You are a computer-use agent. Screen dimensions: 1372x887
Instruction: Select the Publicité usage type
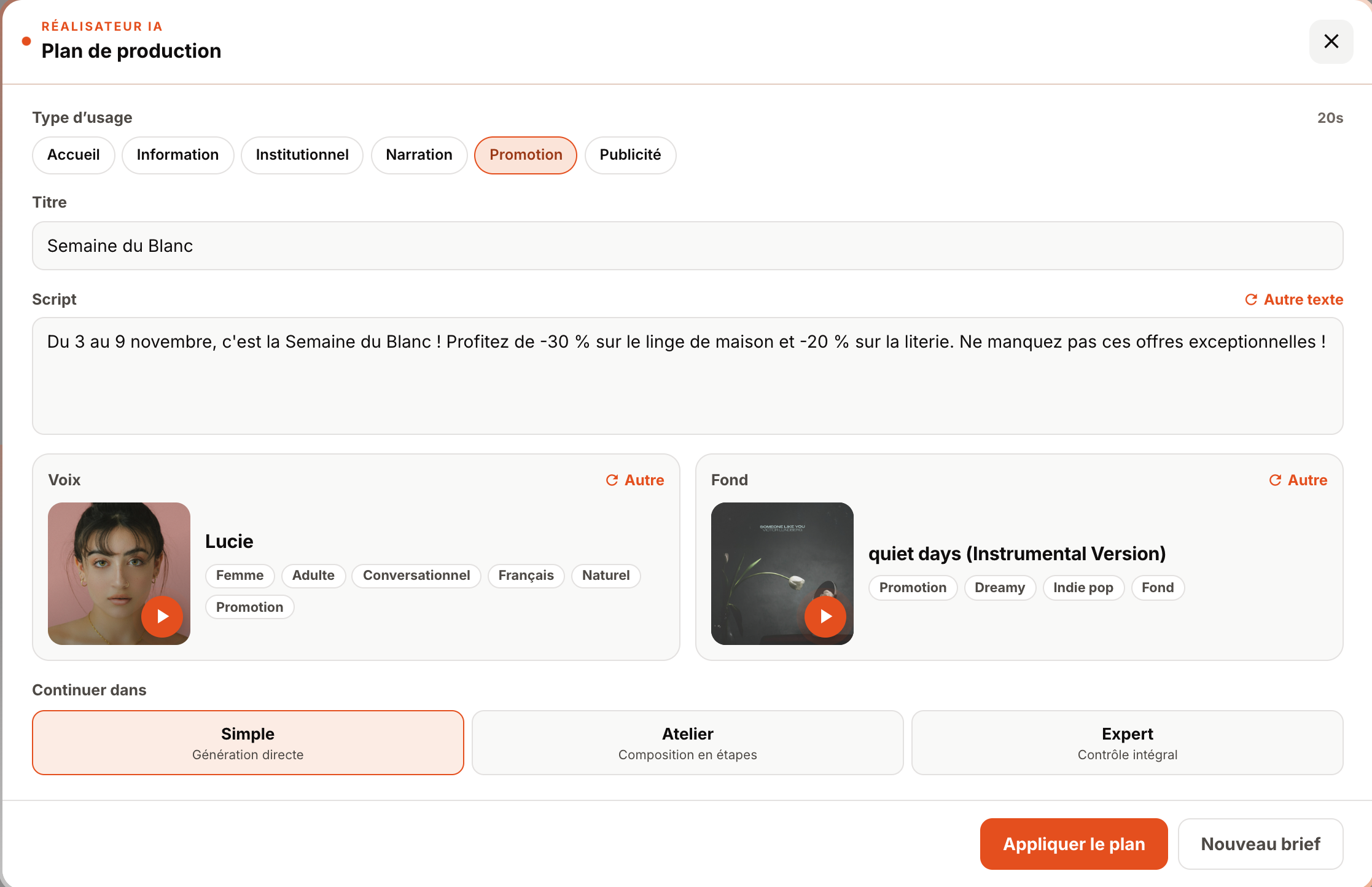click(630, 155)
